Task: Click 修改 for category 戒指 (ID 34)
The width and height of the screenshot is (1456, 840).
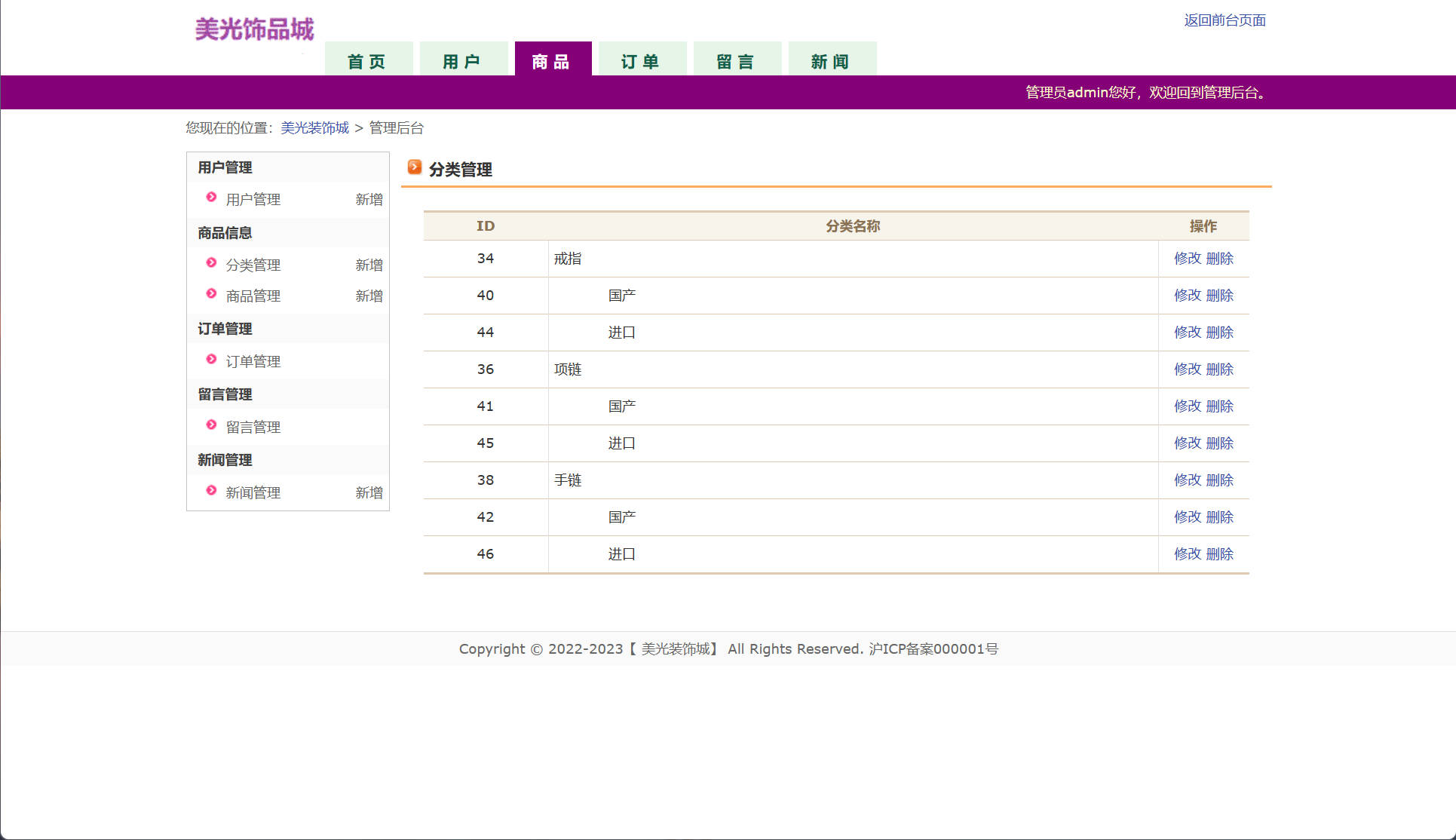Action: coord(1187,259)
